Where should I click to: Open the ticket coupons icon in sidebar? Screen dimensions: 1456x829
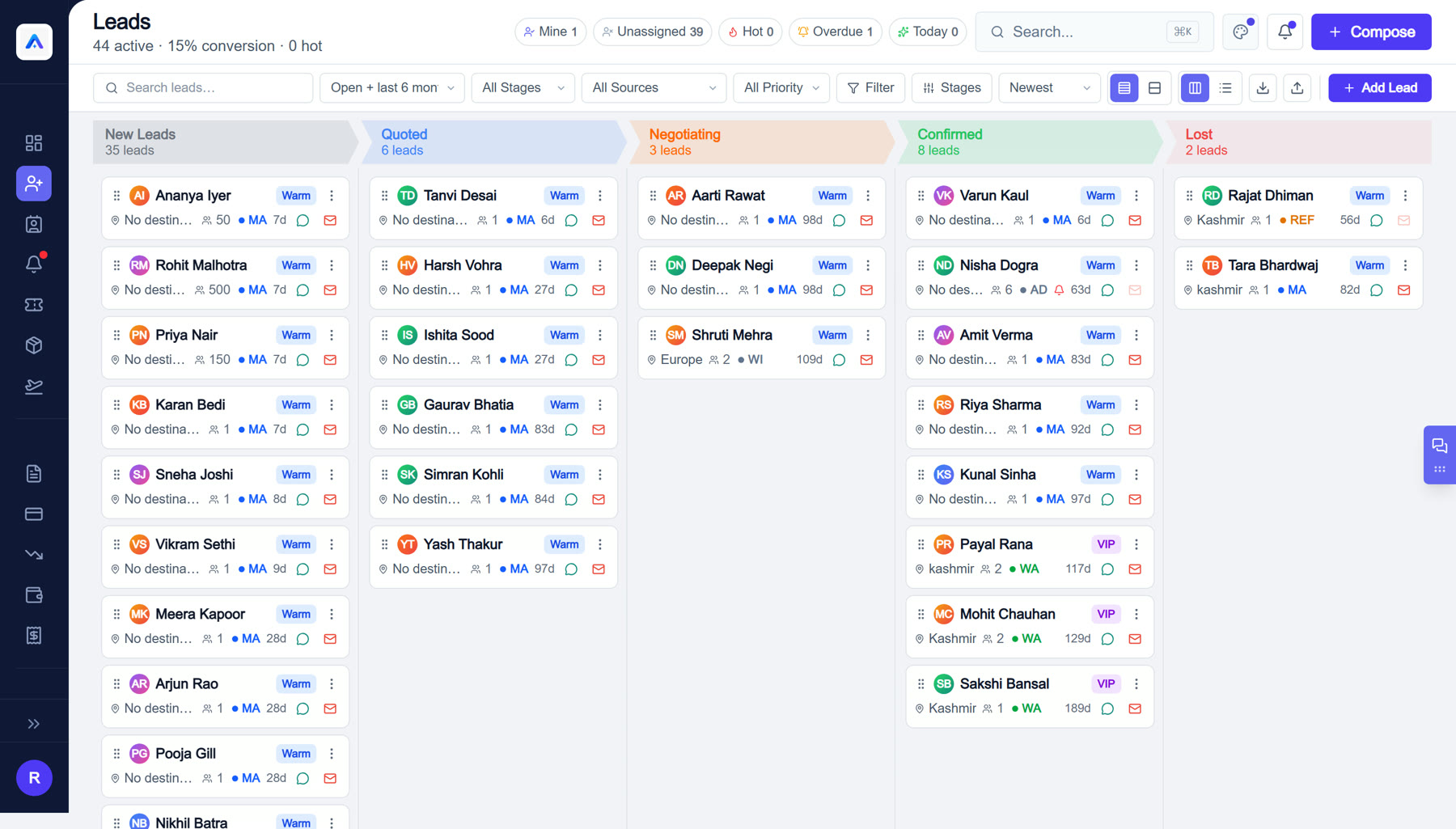[34, 305]
